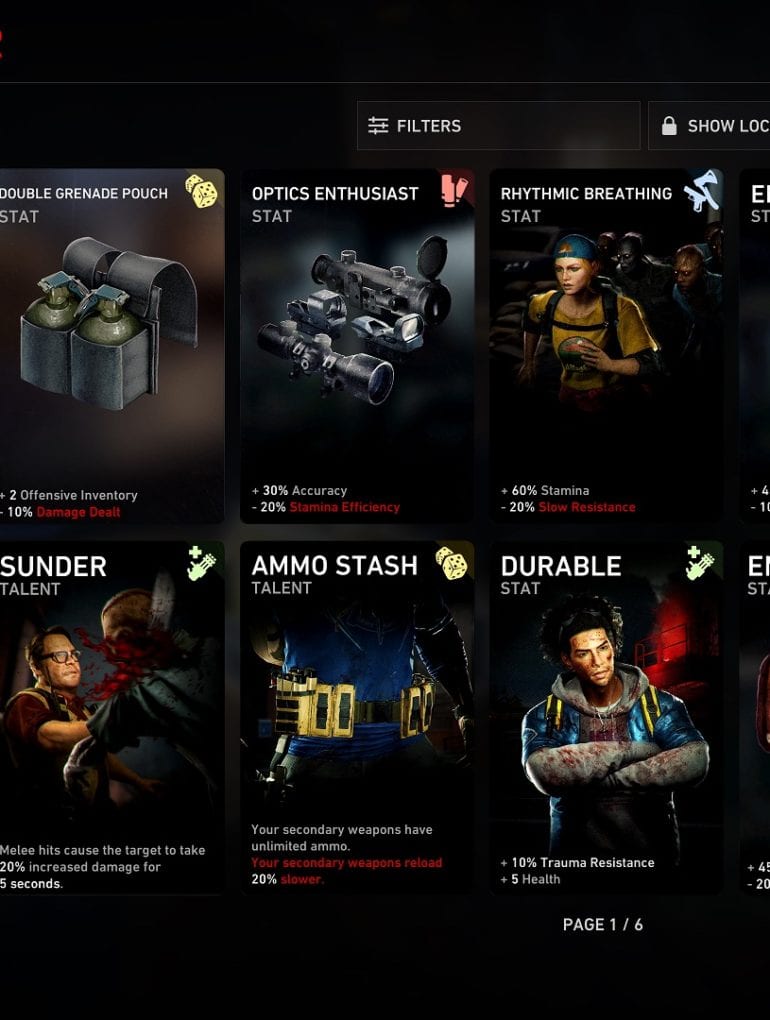This screenshot has width=770, height=1020.
Task: Click the AMMO STASH title text
Action: (x=334, y=566)
